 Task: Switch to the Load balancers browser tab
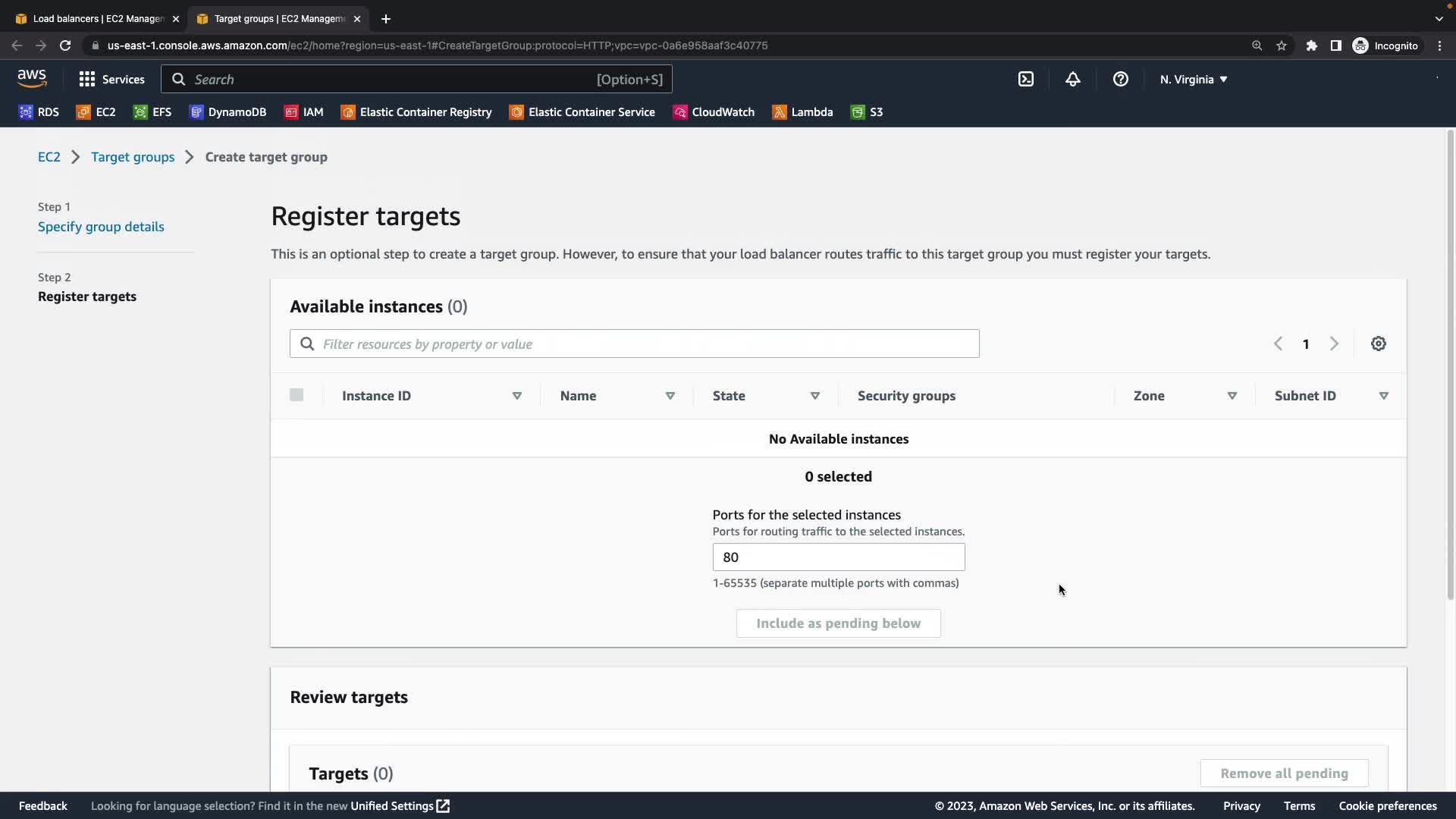pyautogui.click(x=97, y=18)
